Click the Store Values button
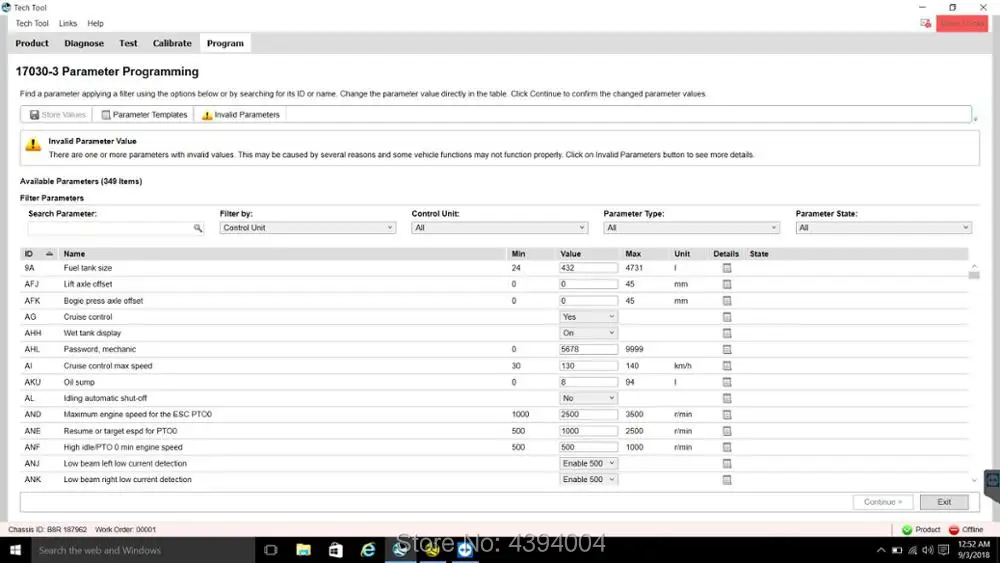1000x563 pixels. pos(57,115)
